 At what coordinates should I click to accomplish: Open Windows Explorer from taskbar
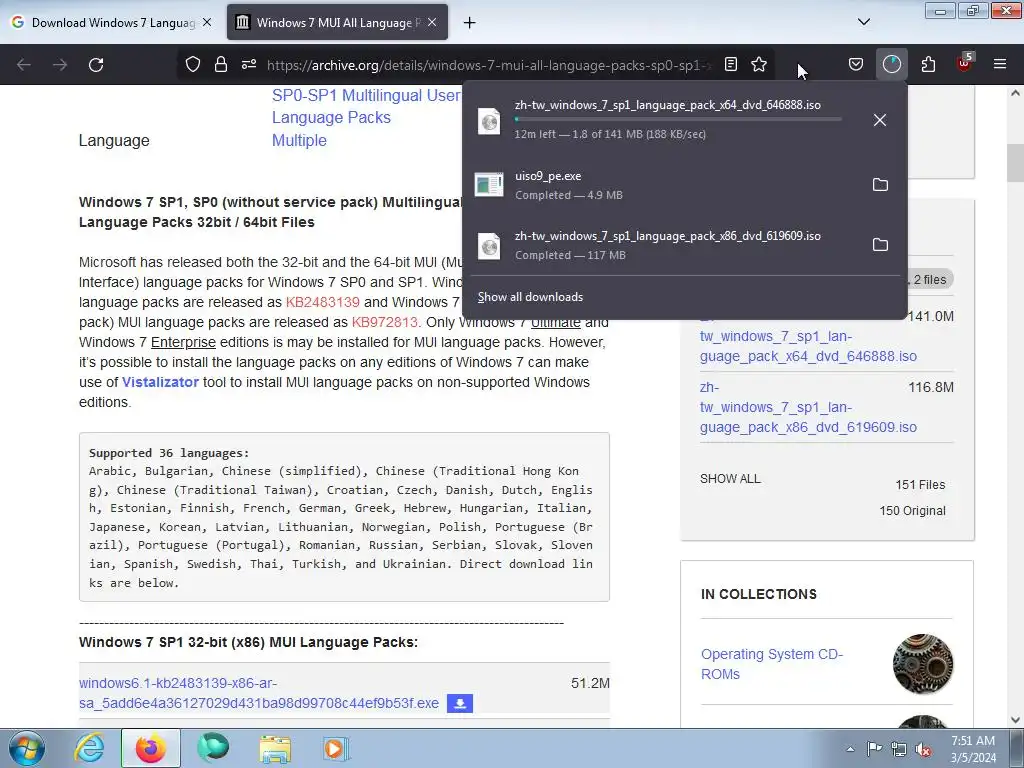275,748
